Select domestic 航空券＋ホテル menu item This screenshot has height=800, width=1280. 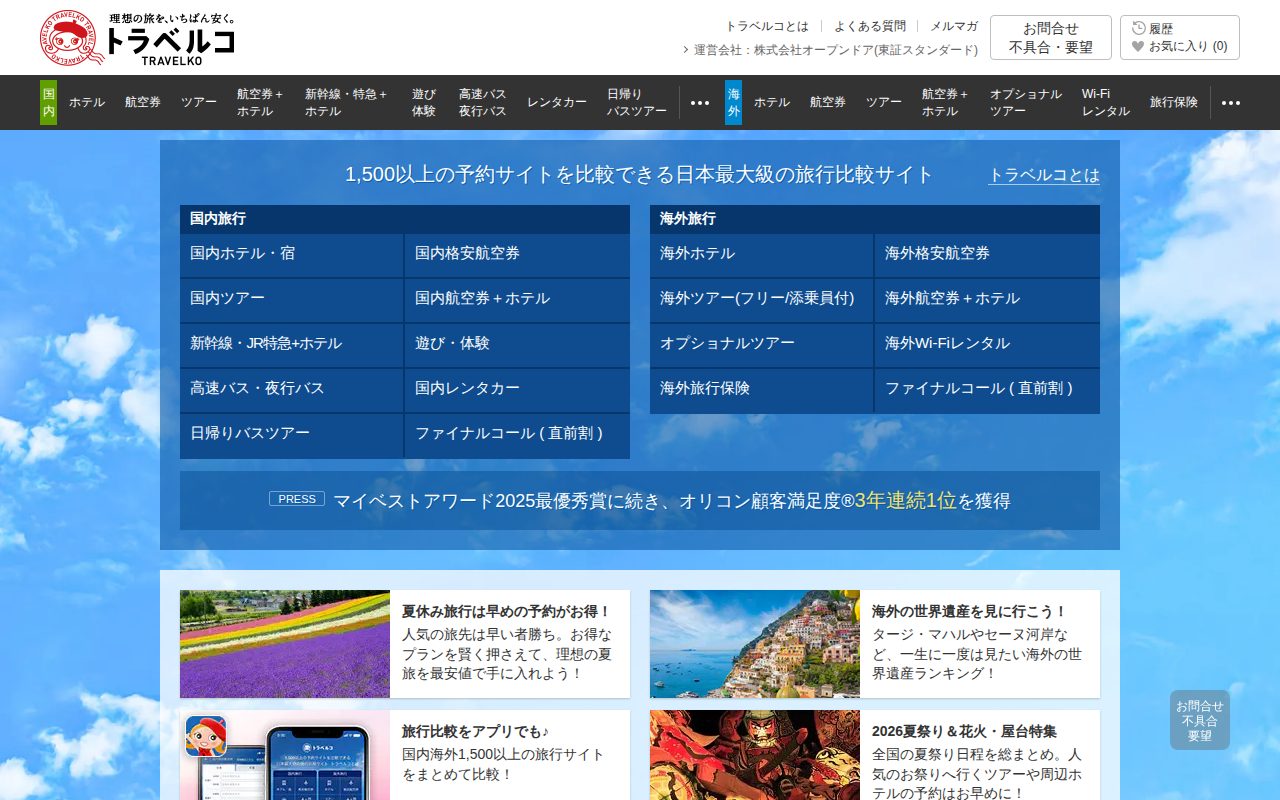(x=260, y=102)
